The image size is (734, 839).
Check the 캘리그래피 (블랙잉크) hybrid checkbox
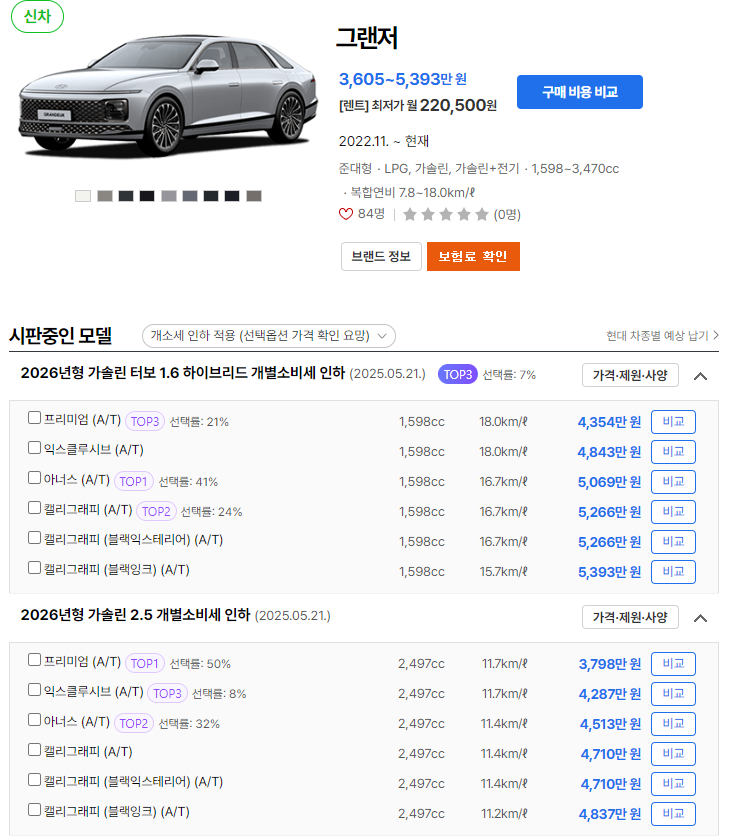(x=32, y=572)
